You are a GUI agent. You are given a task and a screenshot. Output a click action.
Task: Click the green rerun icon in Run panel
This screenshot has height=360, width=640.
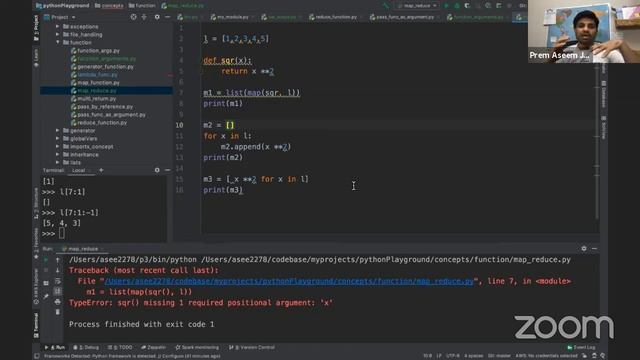pyautogui.click(x=46, y=260)
